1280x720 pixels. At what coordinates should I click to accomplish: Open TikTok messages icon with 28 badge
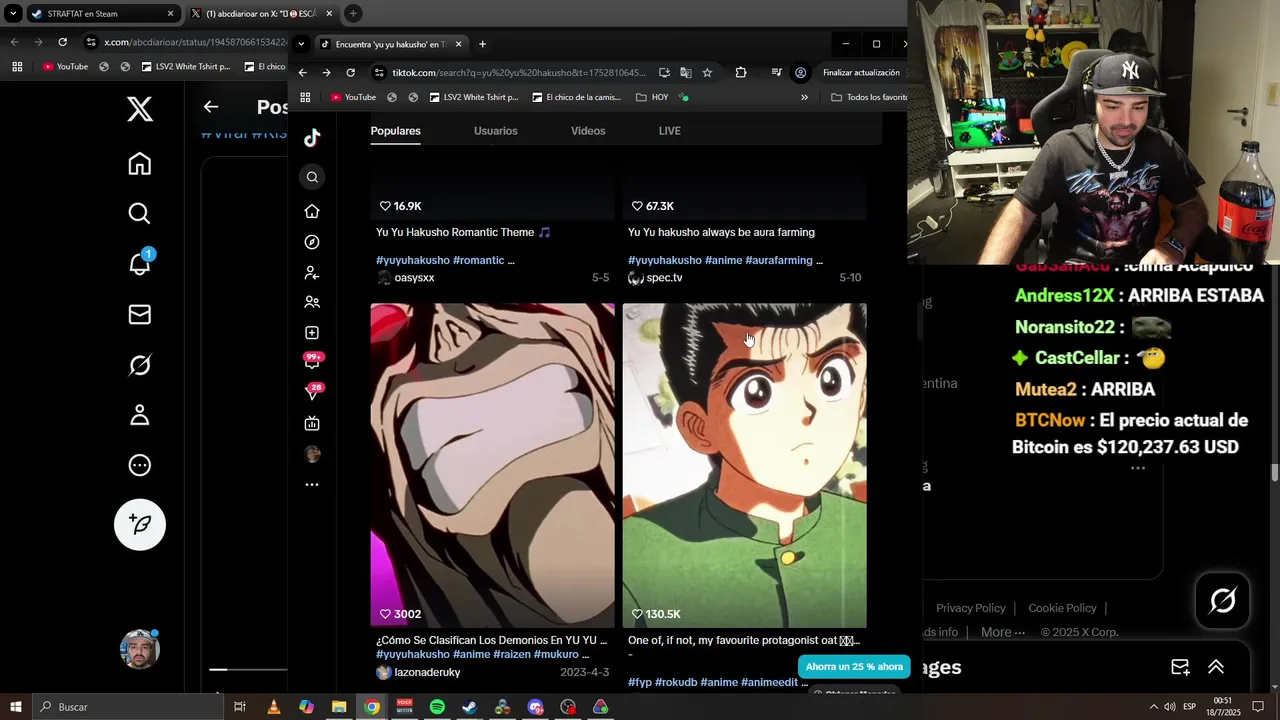pos(312,393)
